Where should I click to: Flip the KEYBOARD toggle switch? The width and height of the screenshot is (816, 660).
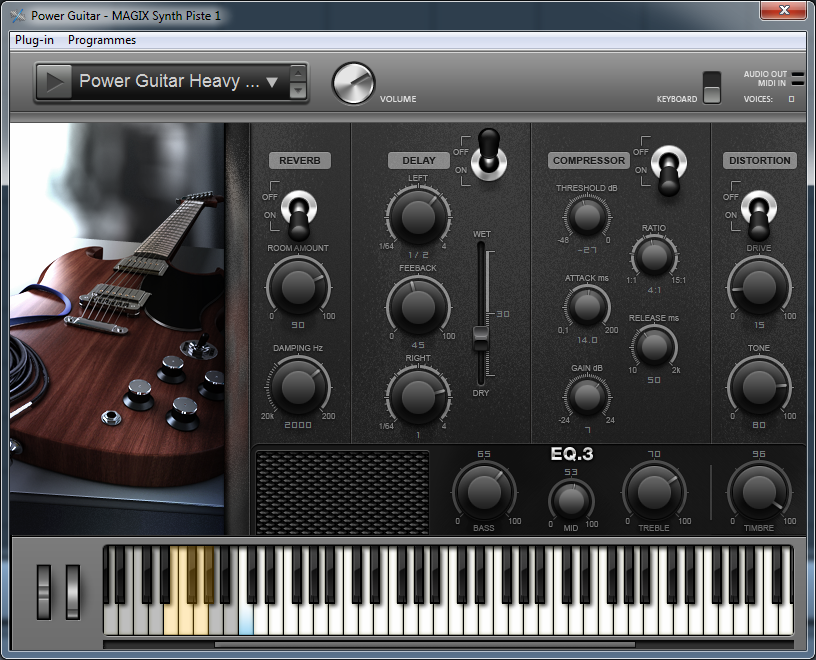pos(712,88)
